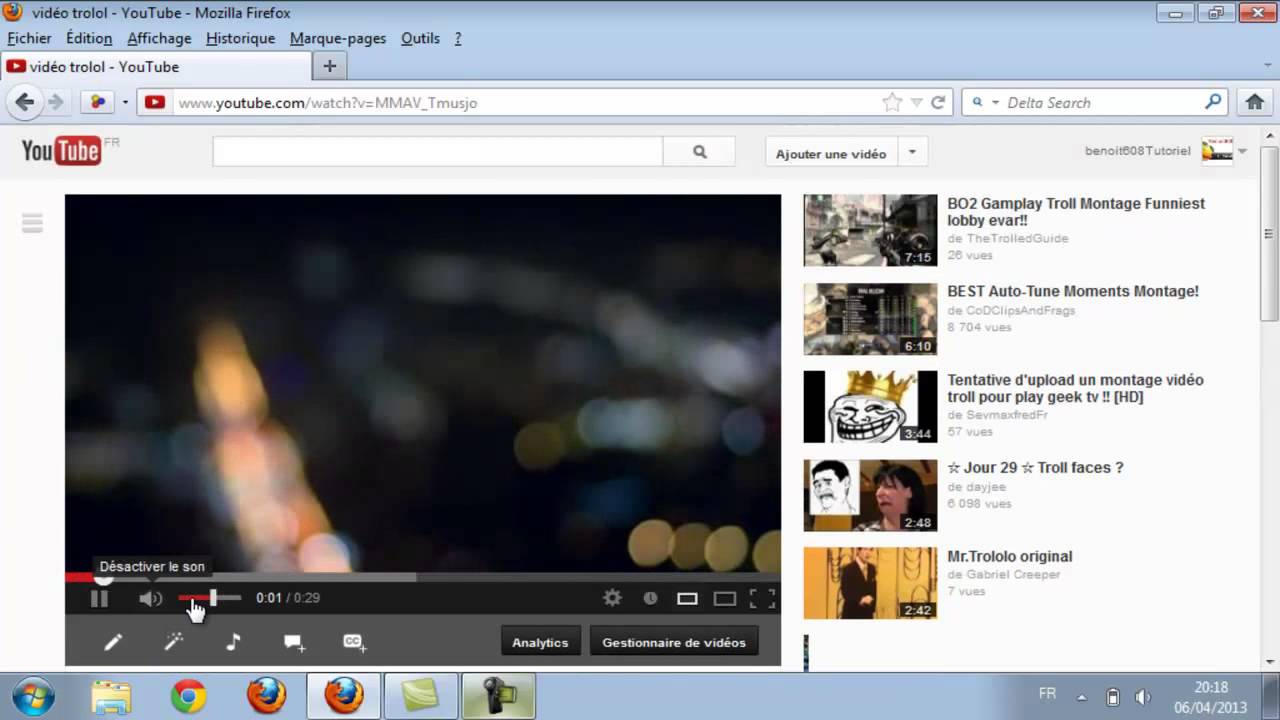Open Édition menu
This screenshot has width=1280, height=720.
89,38
